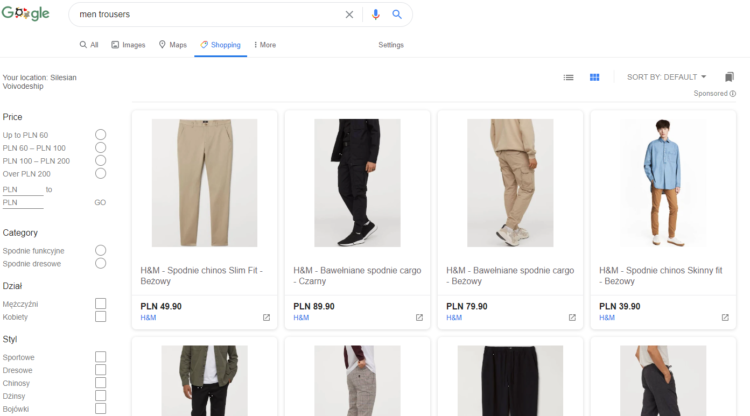
Task: Open H&M store link under PLN 89.90 product
Action: [301, 318]
